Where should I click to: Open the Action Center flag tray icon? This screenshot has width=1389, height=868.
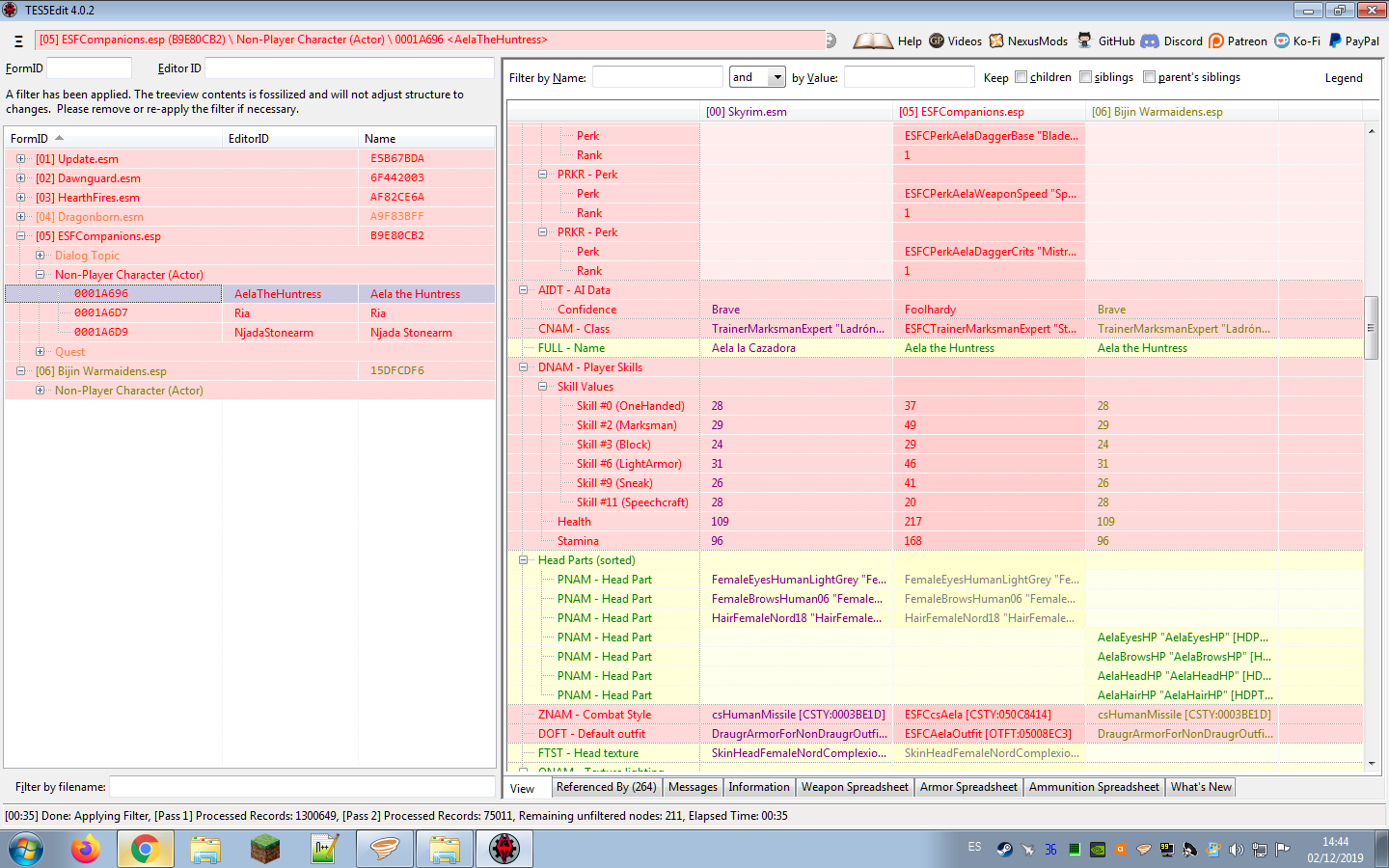[x=1282, y=850]
